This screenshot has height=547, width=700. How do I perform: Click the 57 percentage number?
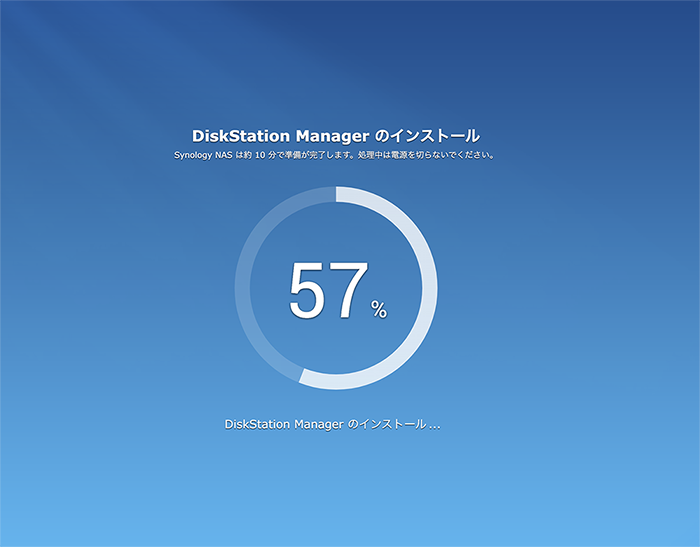tap(329, 291)
